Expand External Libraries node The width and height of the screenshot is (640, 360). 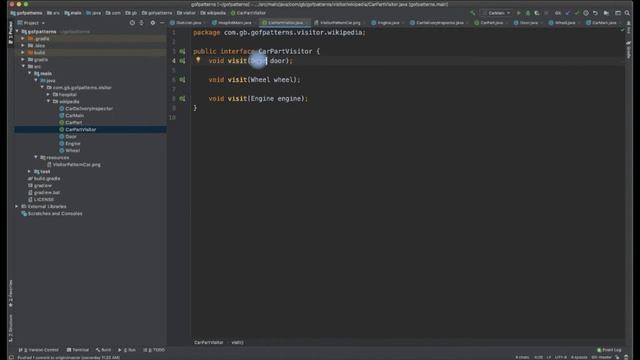point(17,207)
